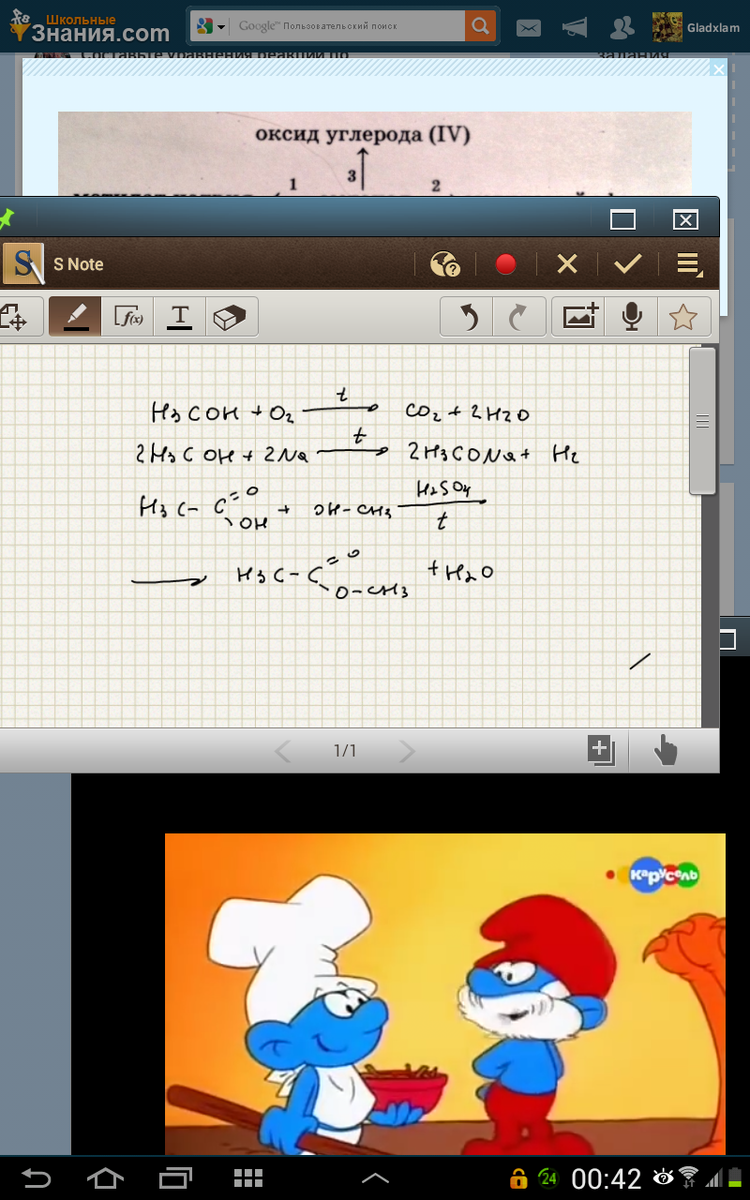Cancel note editing with X icon
This screenshot has width=750, height=1200.
567,264
